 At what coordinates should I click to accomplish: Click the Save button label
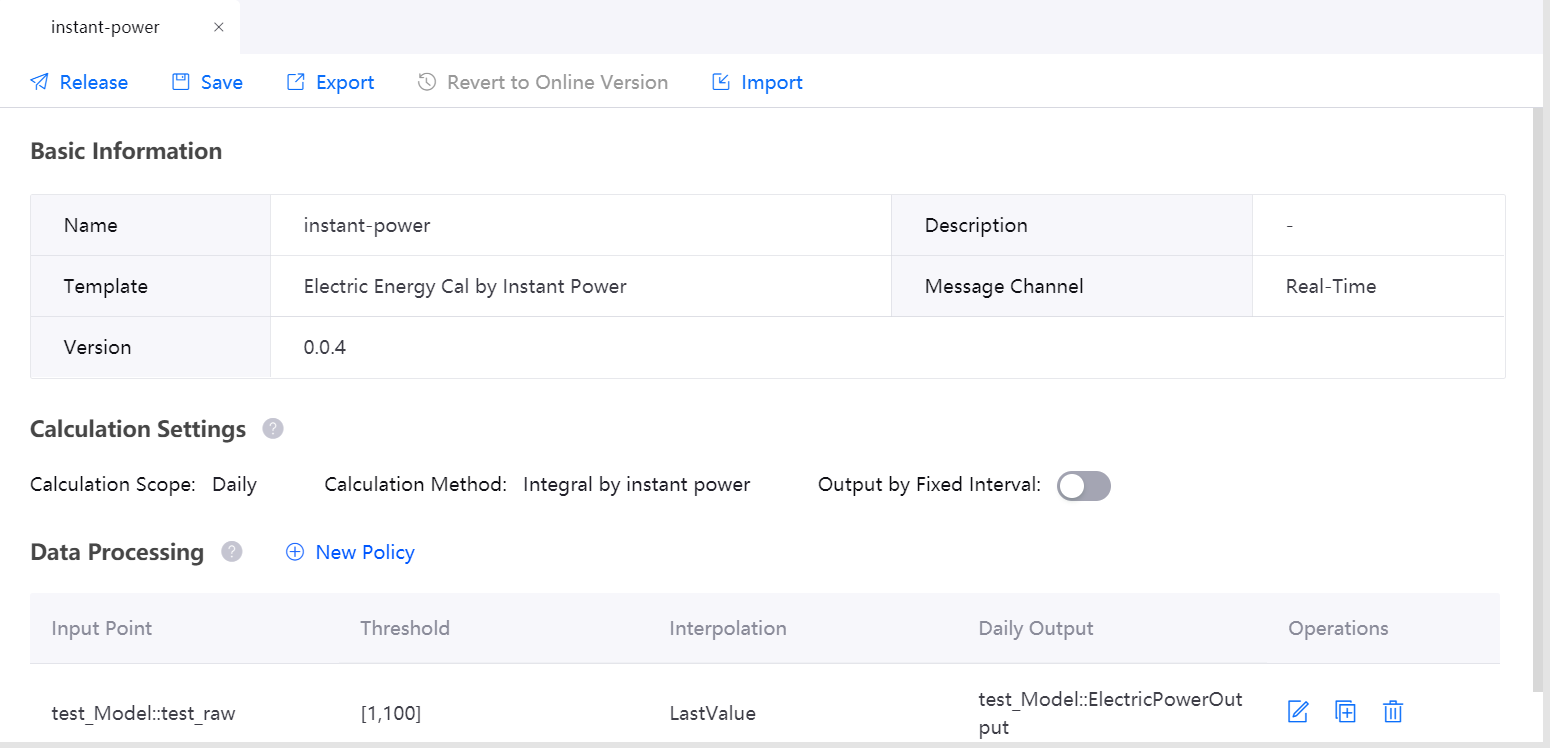point(222,82)
